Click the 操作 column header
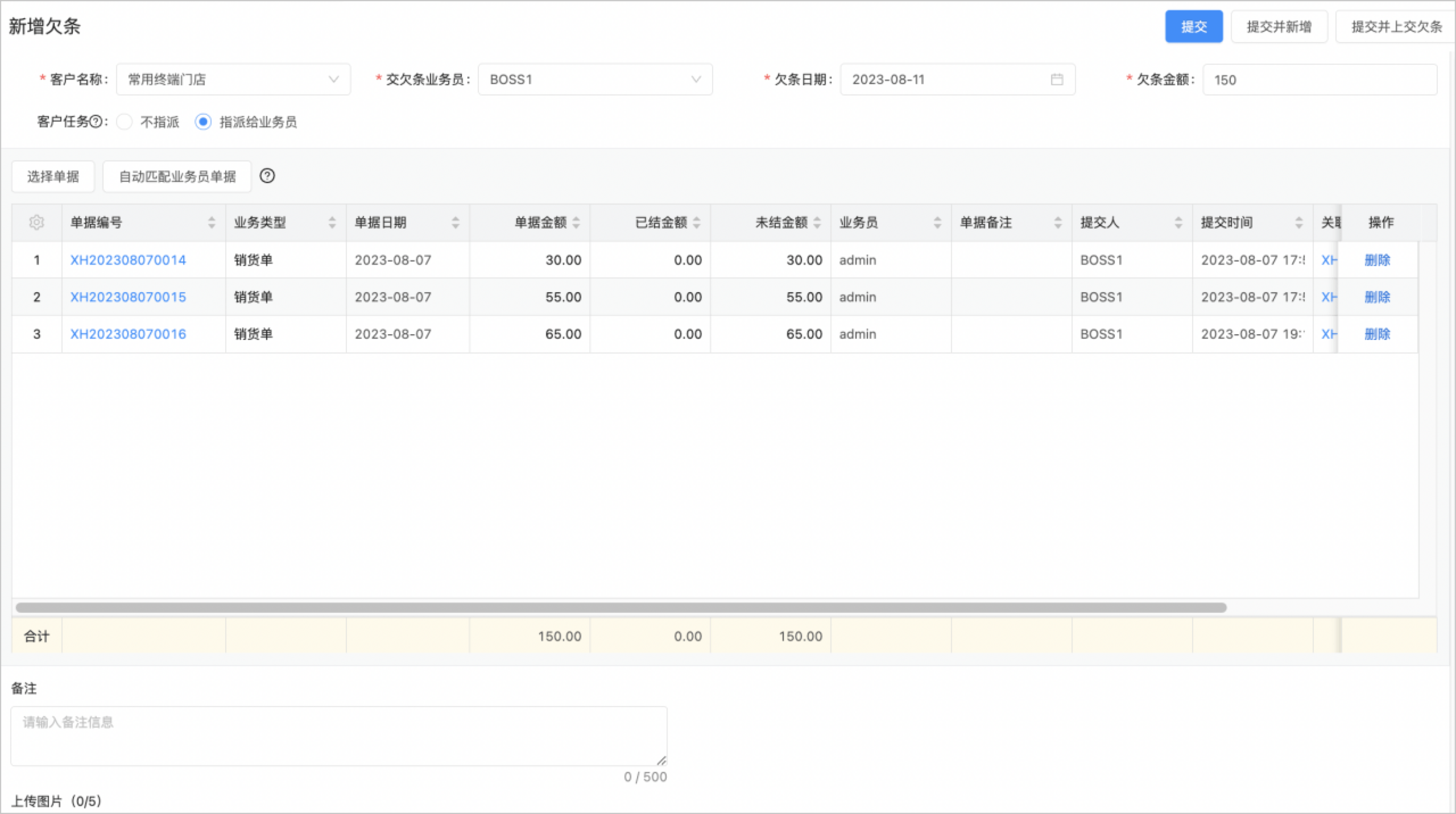Image resolution: width=1456 pixels, height=814 pixels. point(1381,222)
